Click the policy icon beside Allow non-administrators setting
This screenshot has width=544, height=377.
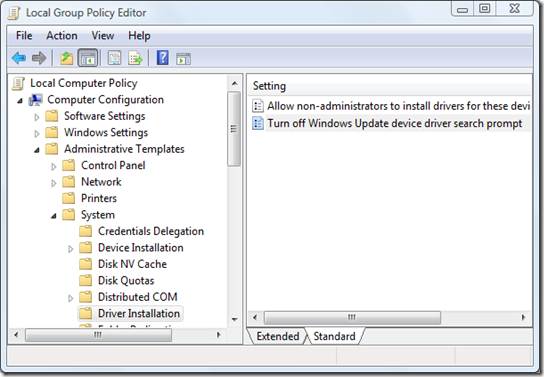pos(258,106)
